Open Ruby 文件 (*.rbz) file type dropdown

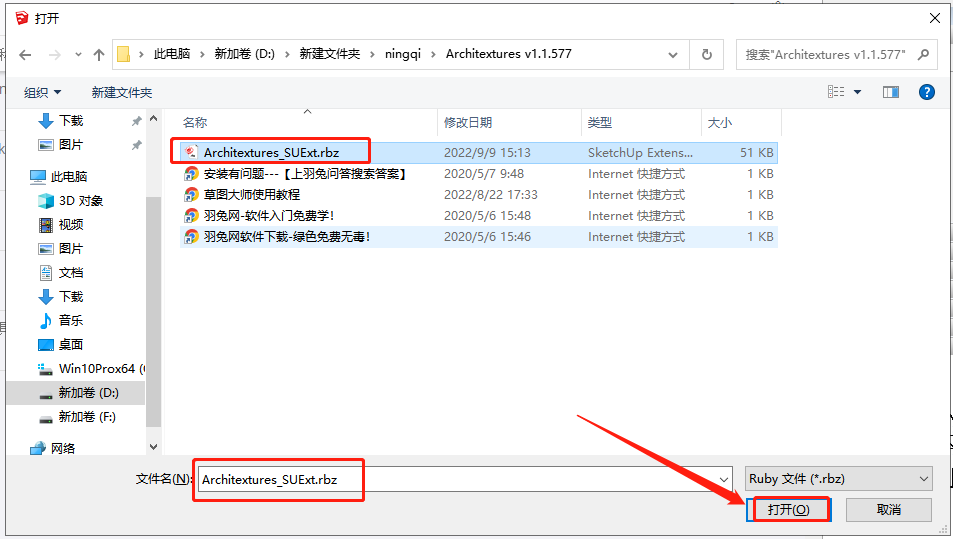(x=839, y=479)
